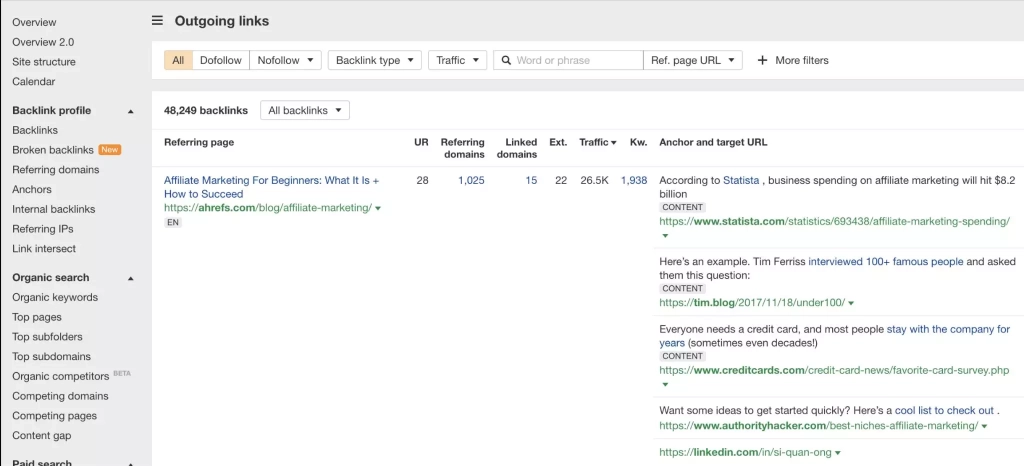1024x466 pixels.
Task: Open the Ref. page URL dropdown
Action: pos(693,60)
